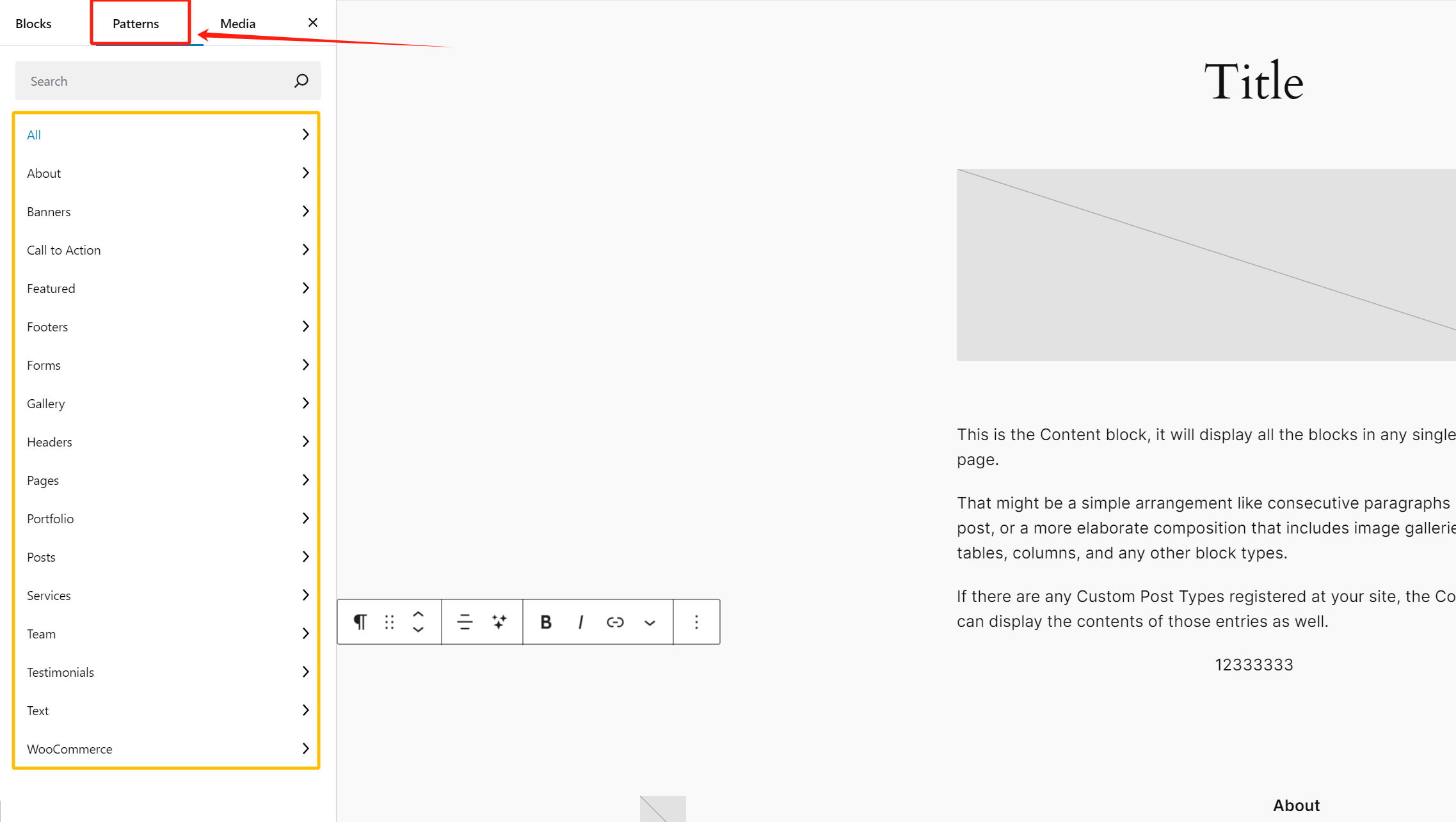Insert a link with link icon

pyautogui.click(x=615, y=622)
